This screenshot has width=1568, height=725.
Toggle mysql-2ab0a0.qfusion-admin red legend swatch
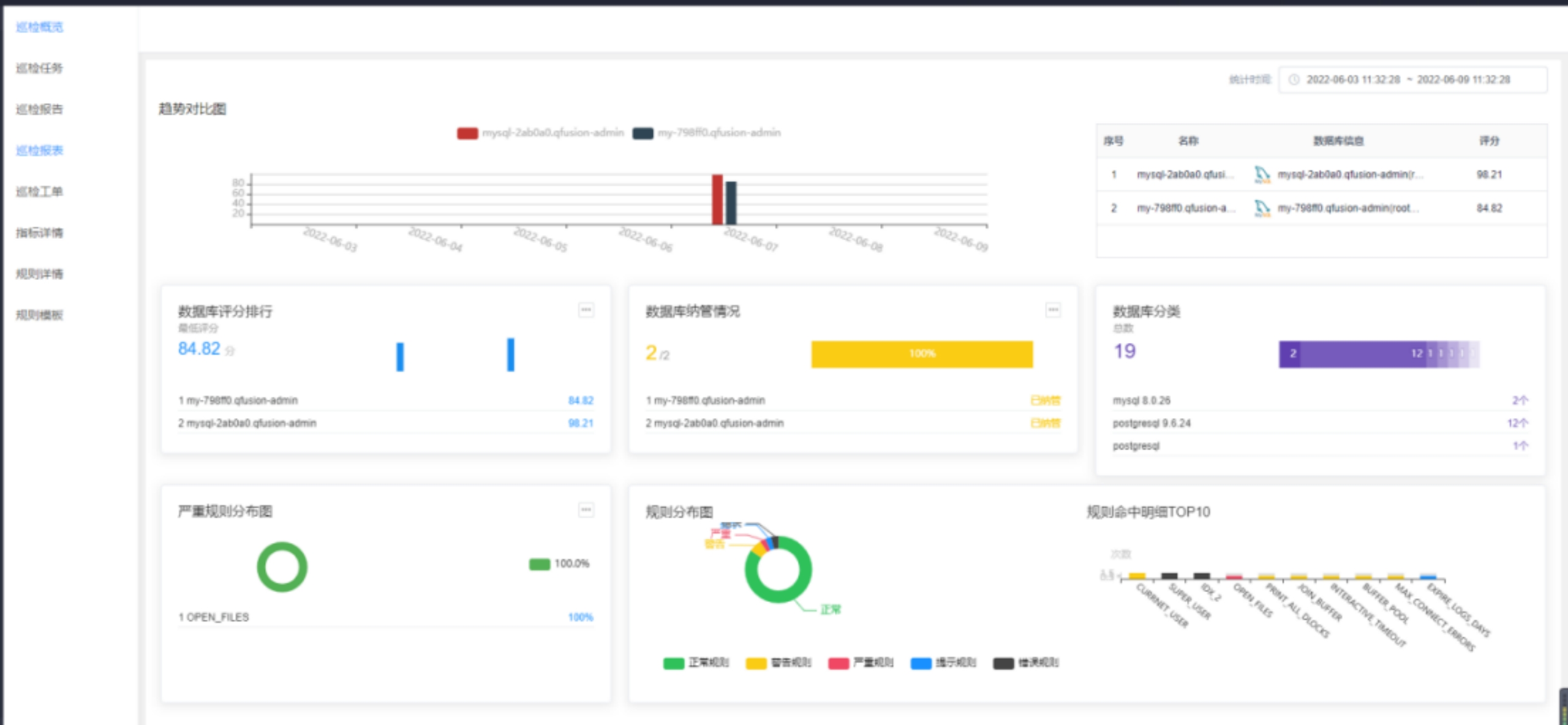tap(467, 133)
